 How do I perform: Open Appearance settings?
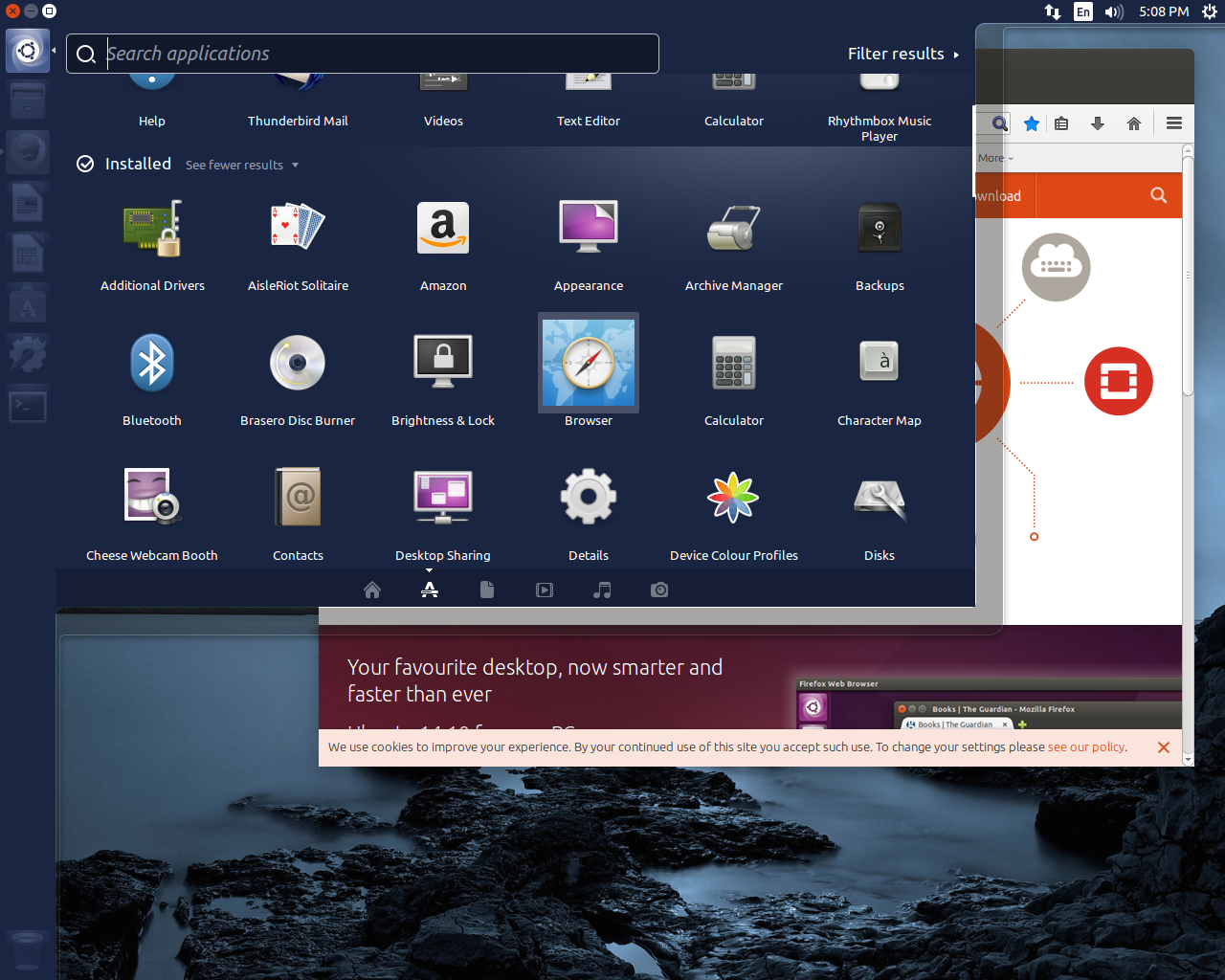589,230
